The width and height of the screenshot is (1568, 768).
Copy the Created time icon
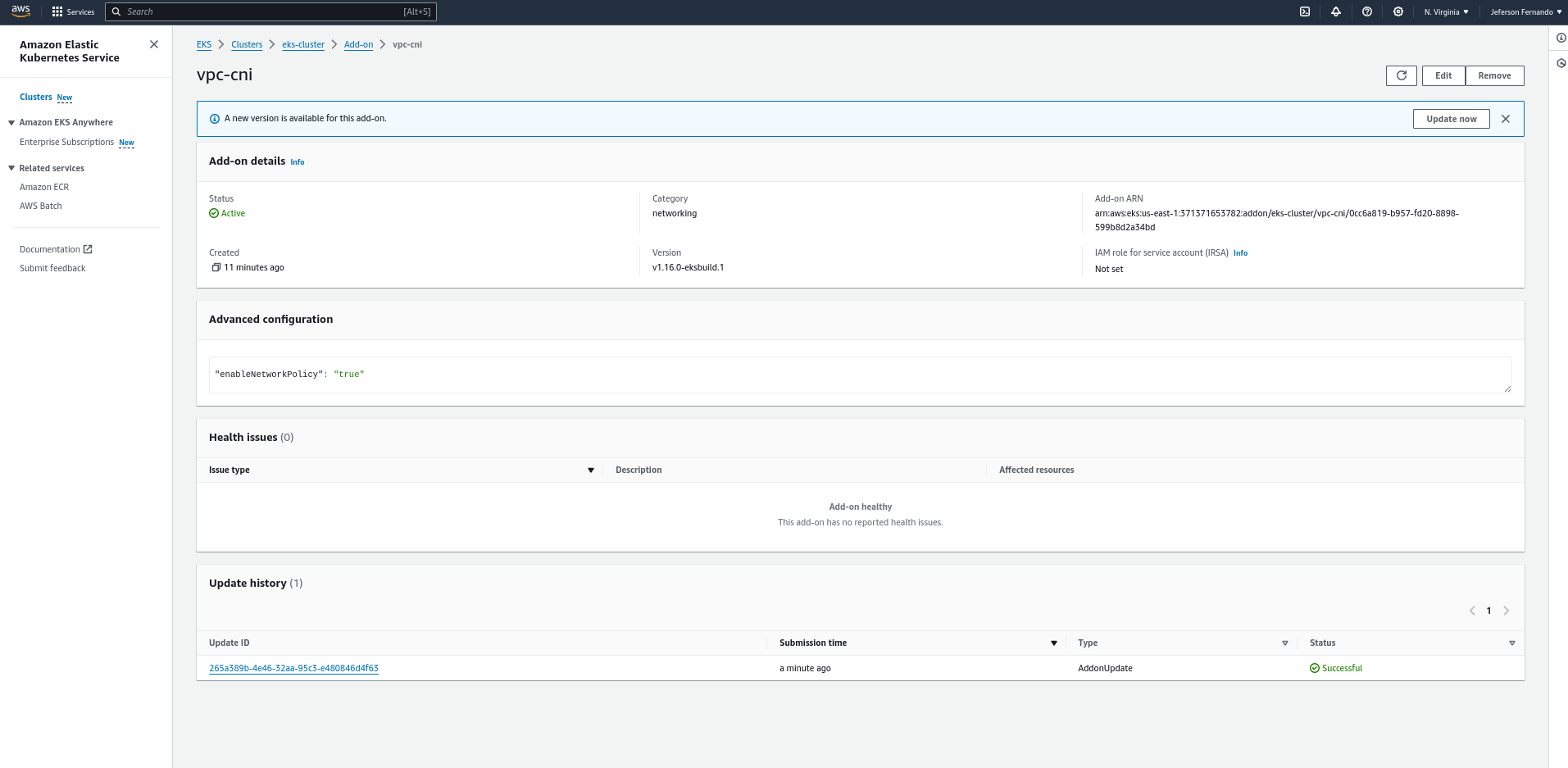(216, 267)
